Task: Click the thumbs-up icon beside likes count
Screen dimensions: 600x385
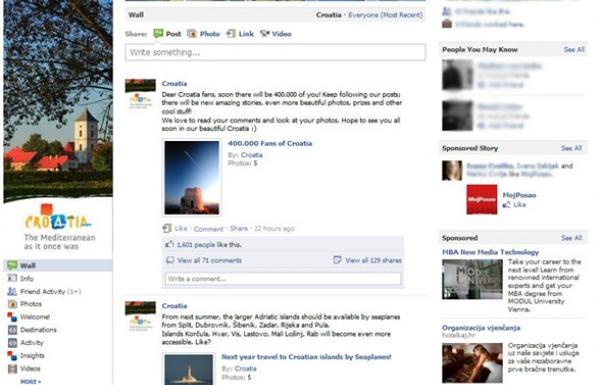Action: click(x=169, y=244)
